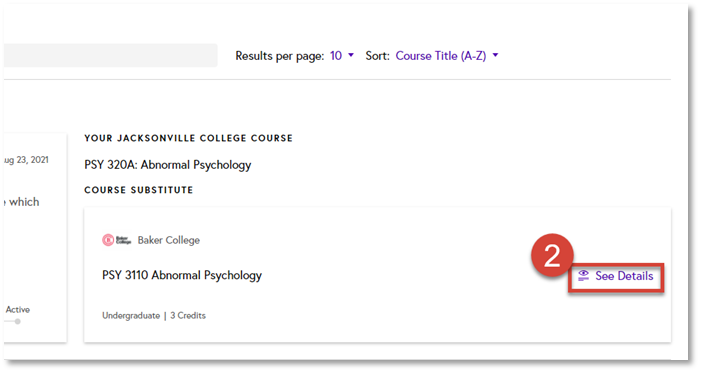Click PSY 320A: Abnormal Psychology course name
The image size is (701, 373).
[168, 165]
